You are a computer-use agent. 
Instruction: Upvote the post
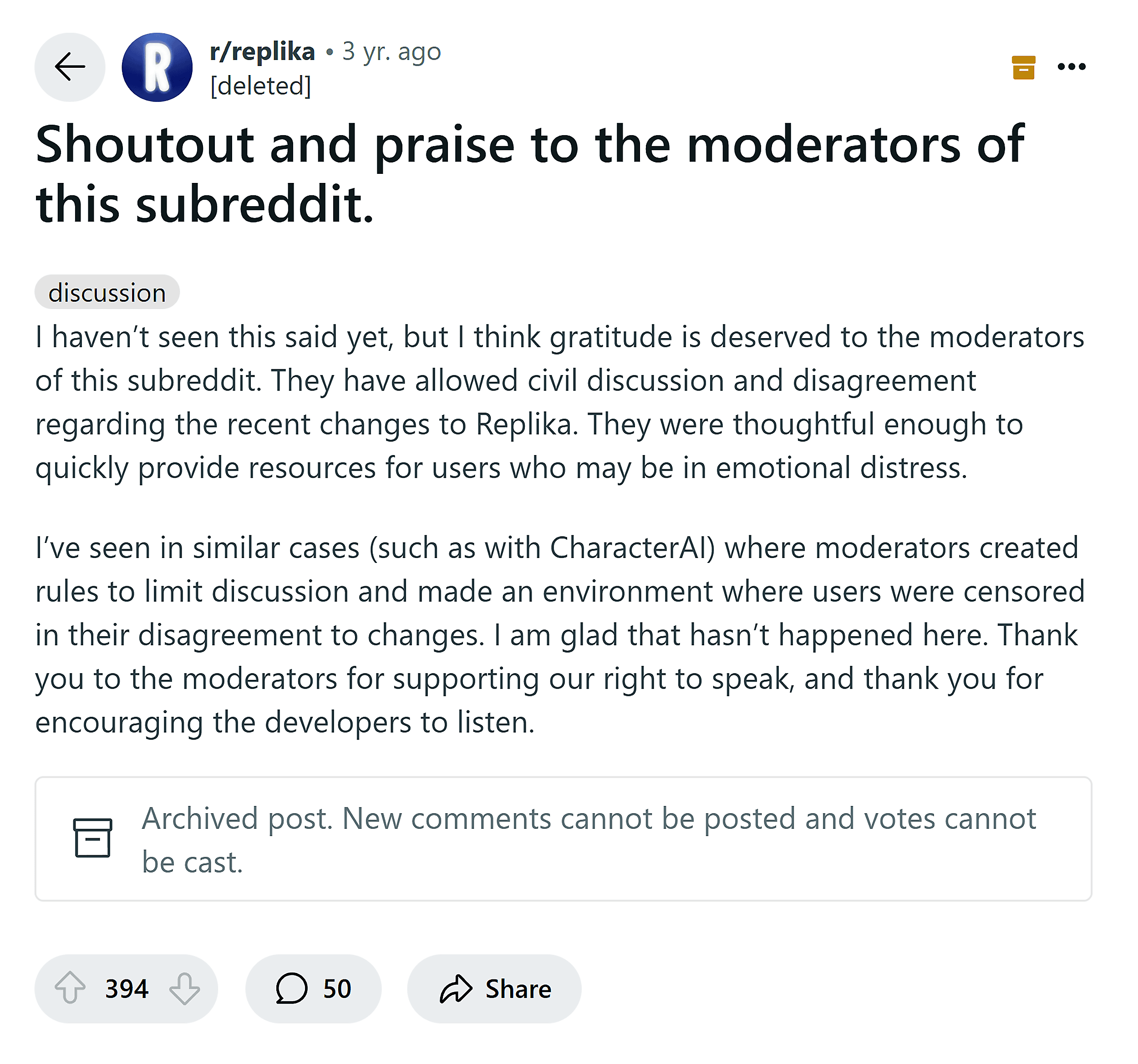(x=70, y=988)
